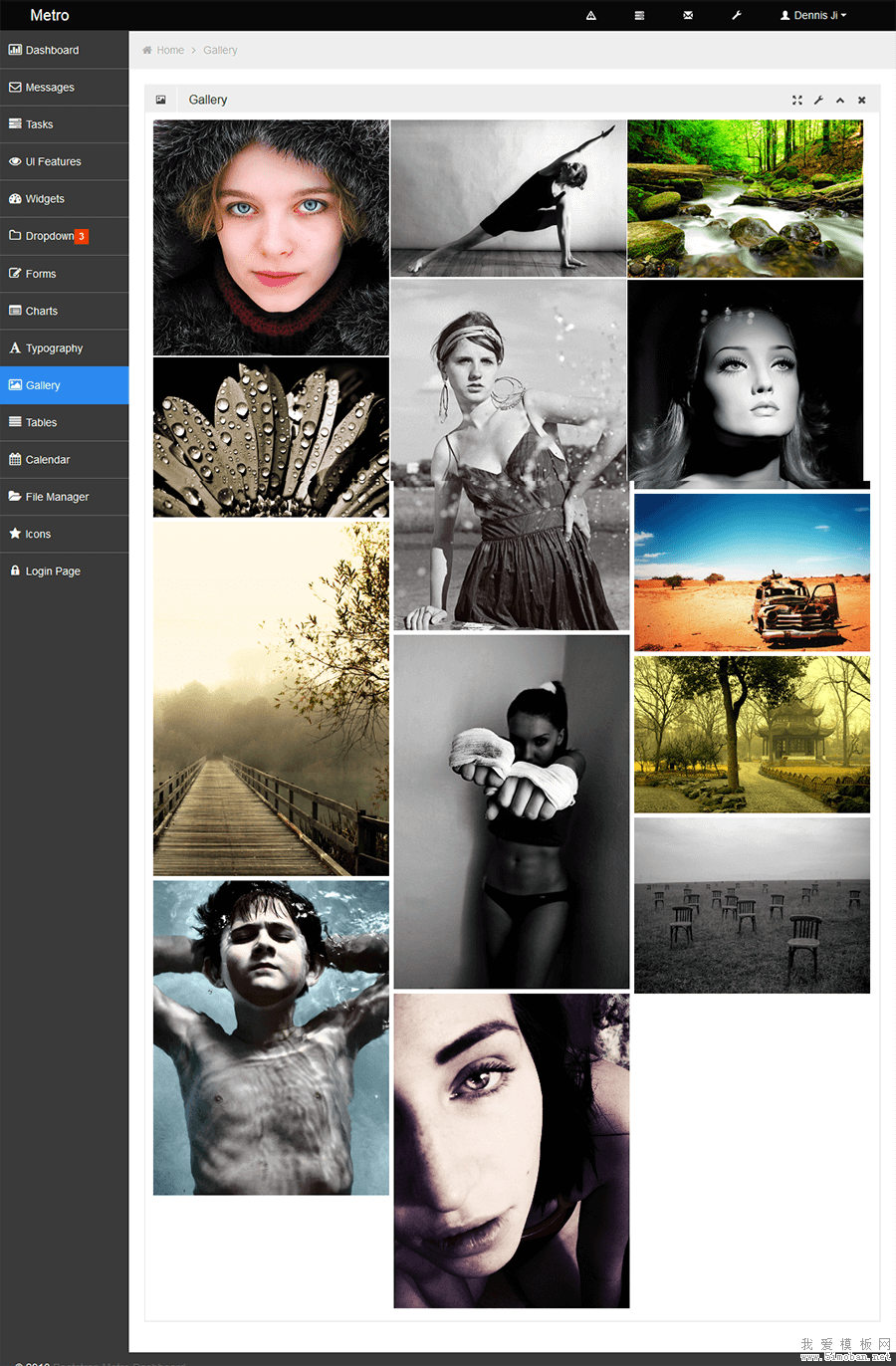896x1366 pixels.
Task: Open the rusty car in desert photo
Action: [x=752, y=572]
